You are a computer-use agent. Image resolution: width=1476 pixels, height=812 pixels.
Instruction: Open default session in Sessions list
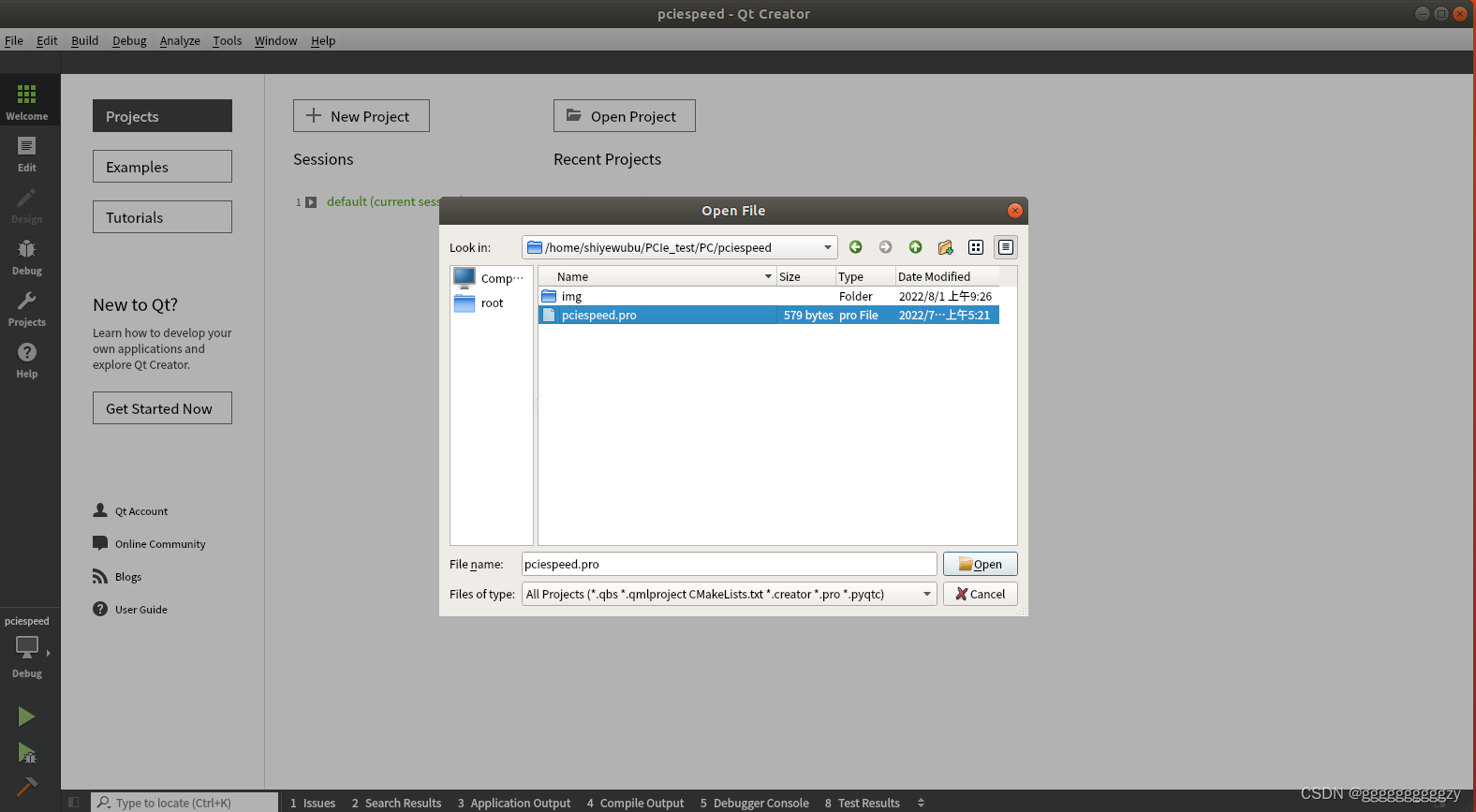coord(382,201)
